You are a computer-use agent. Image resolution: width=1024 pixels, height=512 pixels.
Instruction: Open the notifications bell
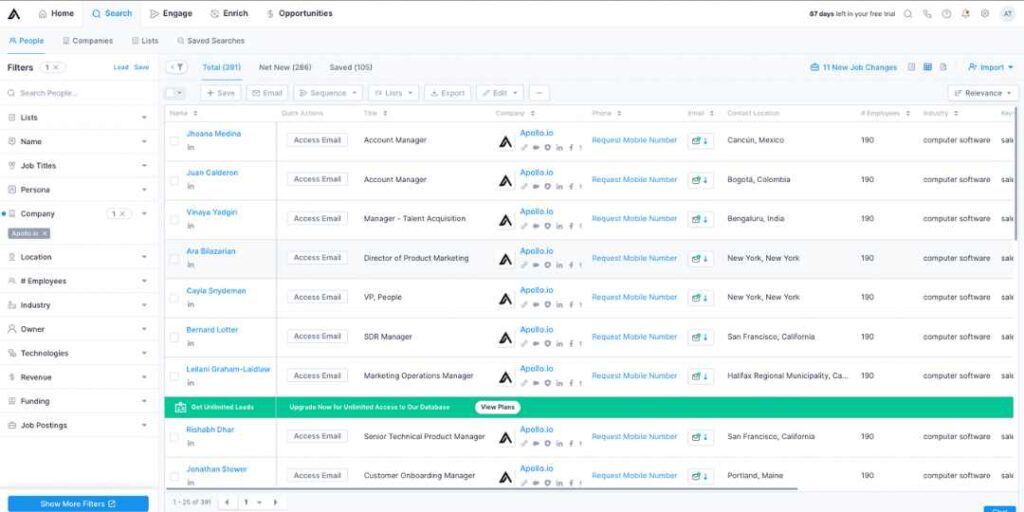[x=965, y=14]
